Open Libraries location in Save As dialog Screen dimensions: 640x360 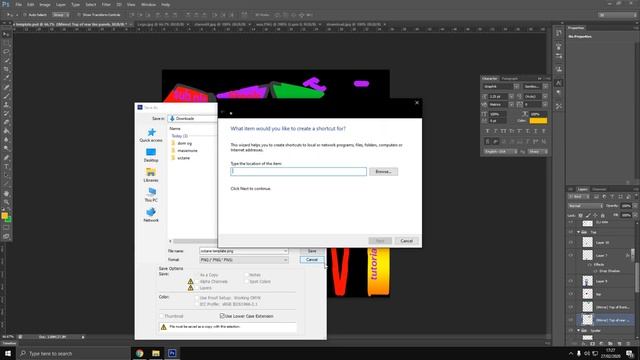[151, 175]
